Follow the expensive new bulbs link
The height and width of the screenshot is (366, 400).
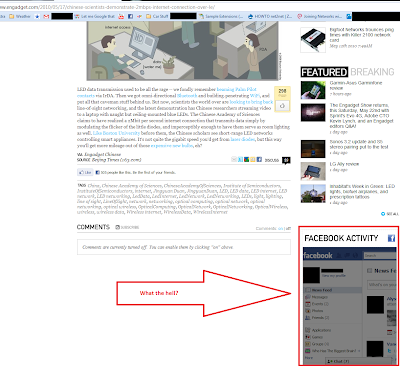point(172,146)
